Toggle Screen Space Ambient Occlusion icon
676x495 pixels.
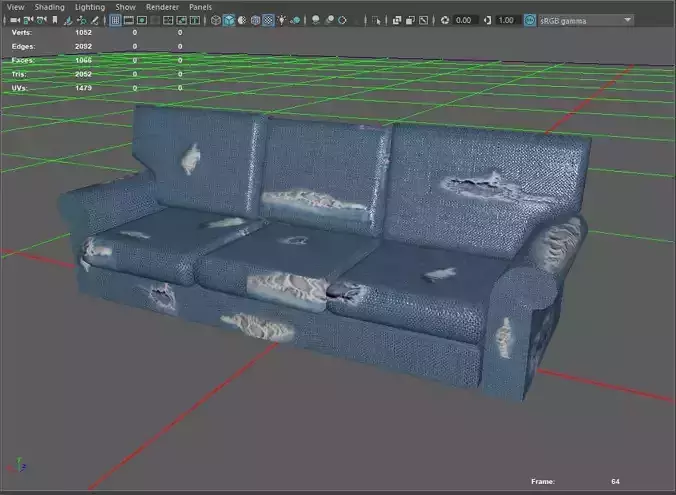pos(316,20)
